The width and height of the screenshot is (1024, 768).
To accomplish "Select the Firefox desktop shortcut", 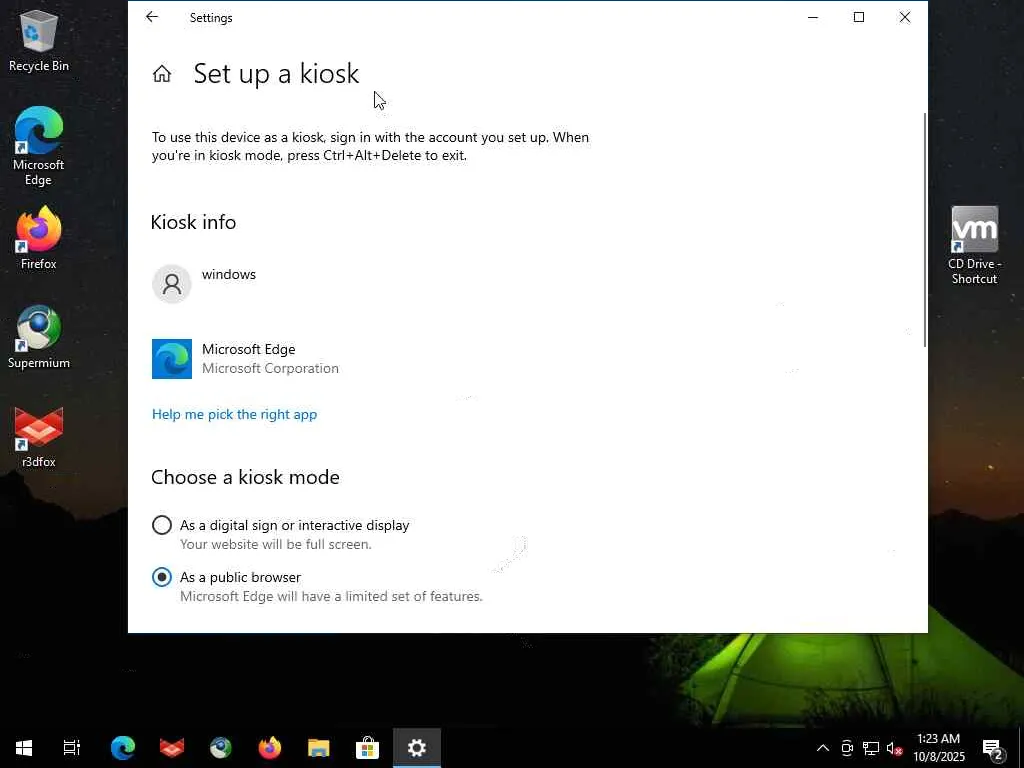I will point(39,238).
